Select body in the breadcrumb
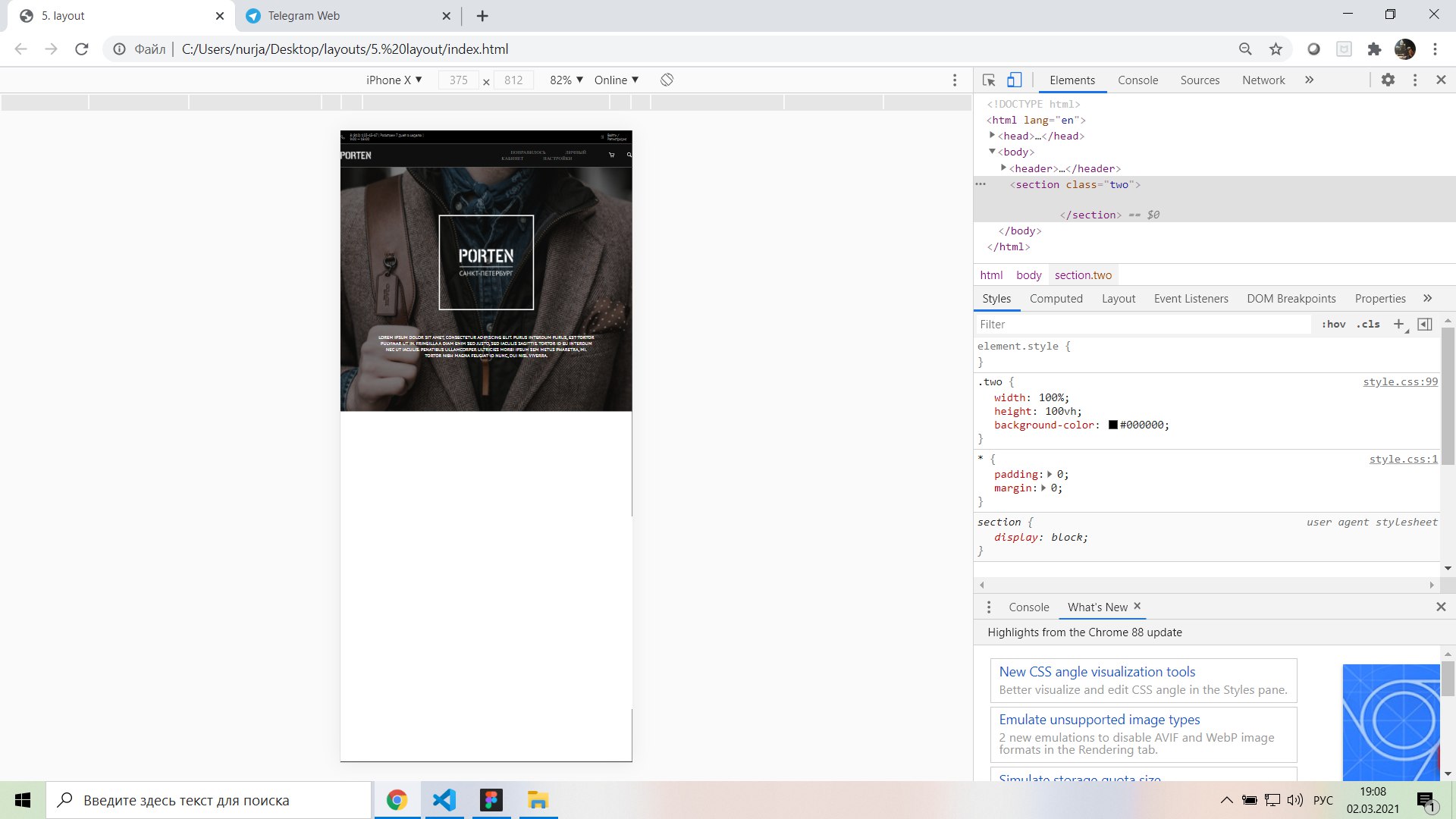Viewport: 1456px width, 819px height. (1029, 275)
